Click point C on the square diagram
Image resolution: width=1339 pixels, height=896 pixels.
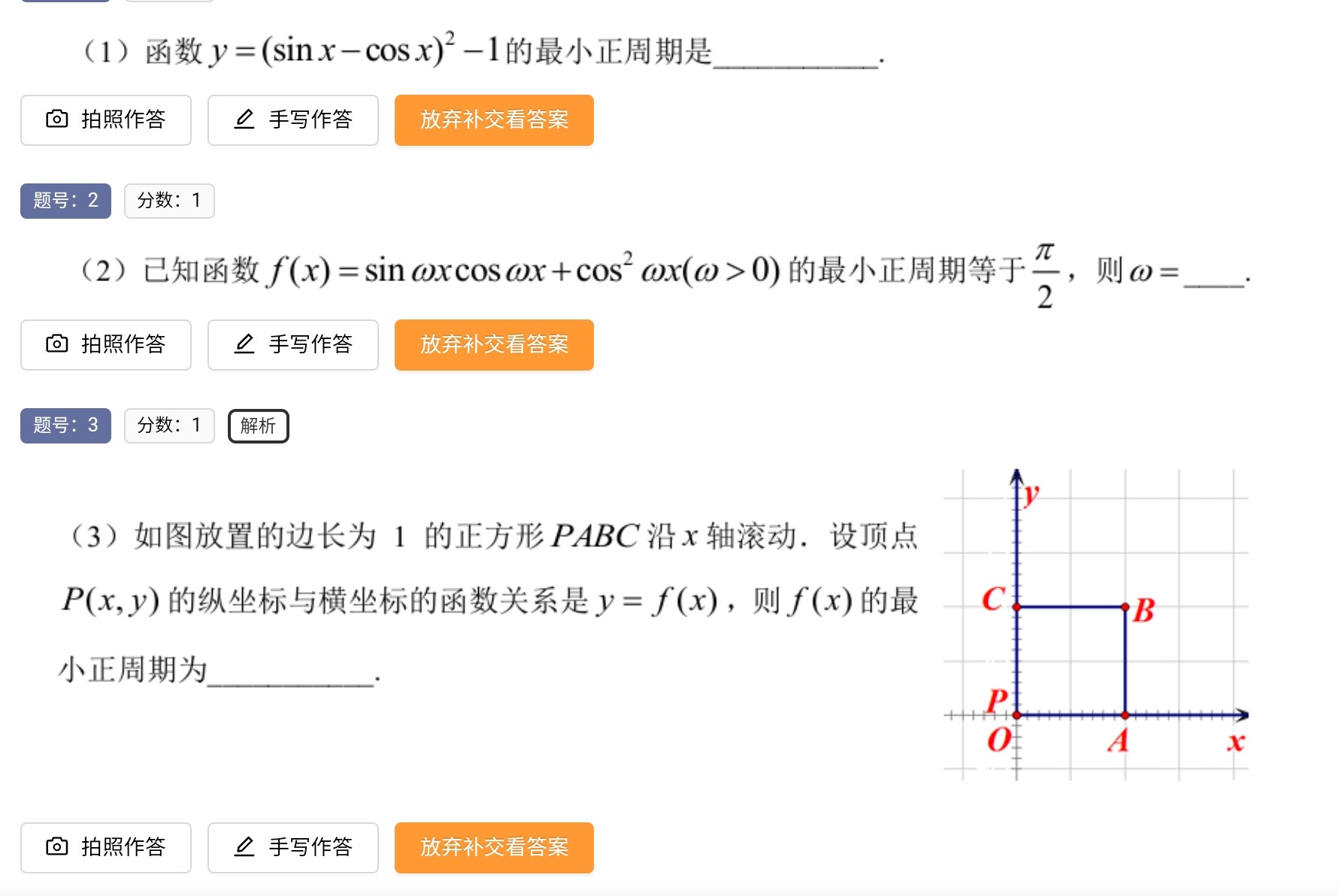[x=1016, y=607]
